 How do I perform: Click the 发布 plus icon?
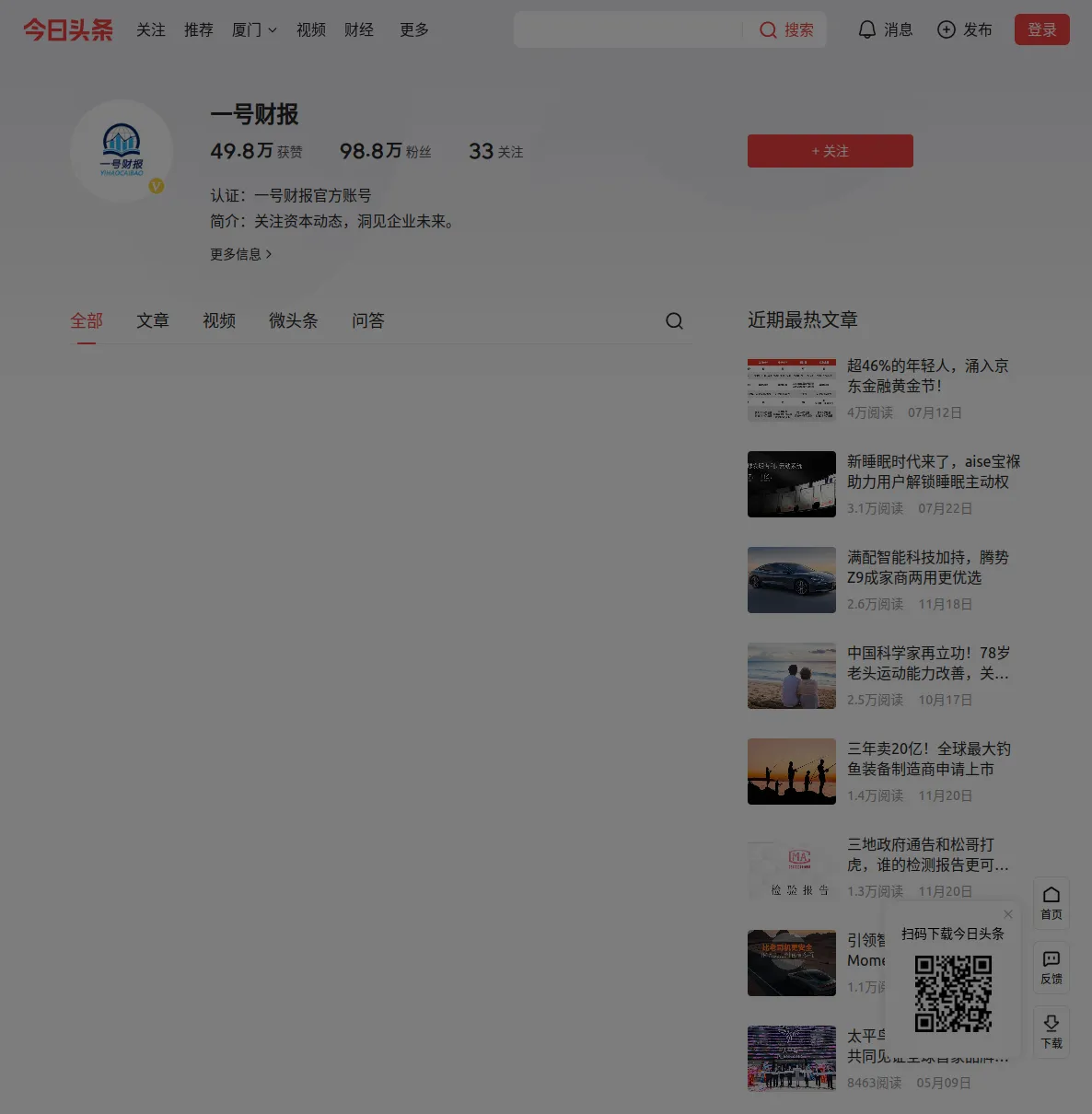946,29
